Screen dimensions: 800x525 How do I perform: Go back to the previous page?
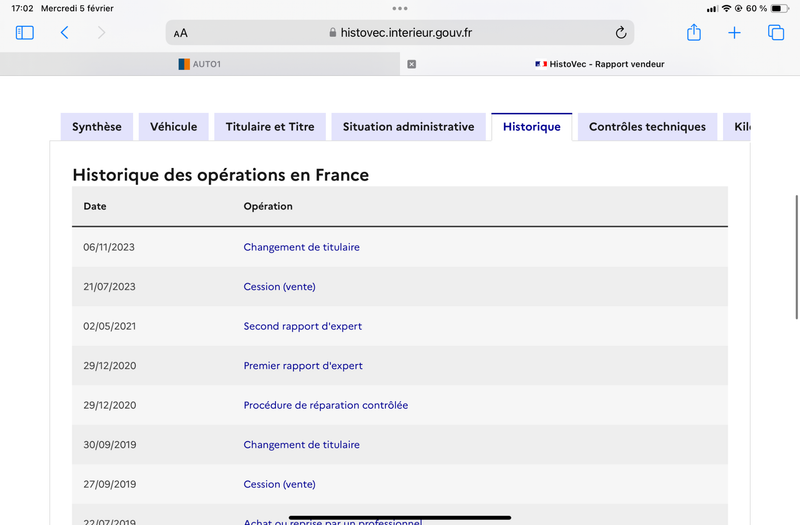64,33
